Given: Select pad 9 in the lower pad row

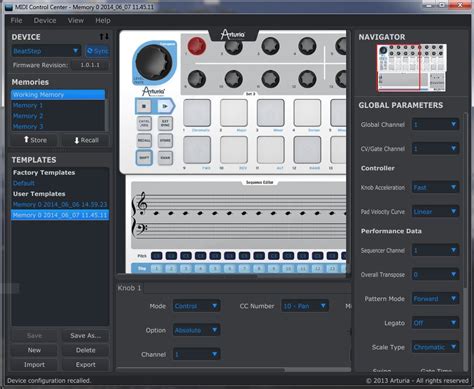Looking at the screenshot, I should point(197,150).
